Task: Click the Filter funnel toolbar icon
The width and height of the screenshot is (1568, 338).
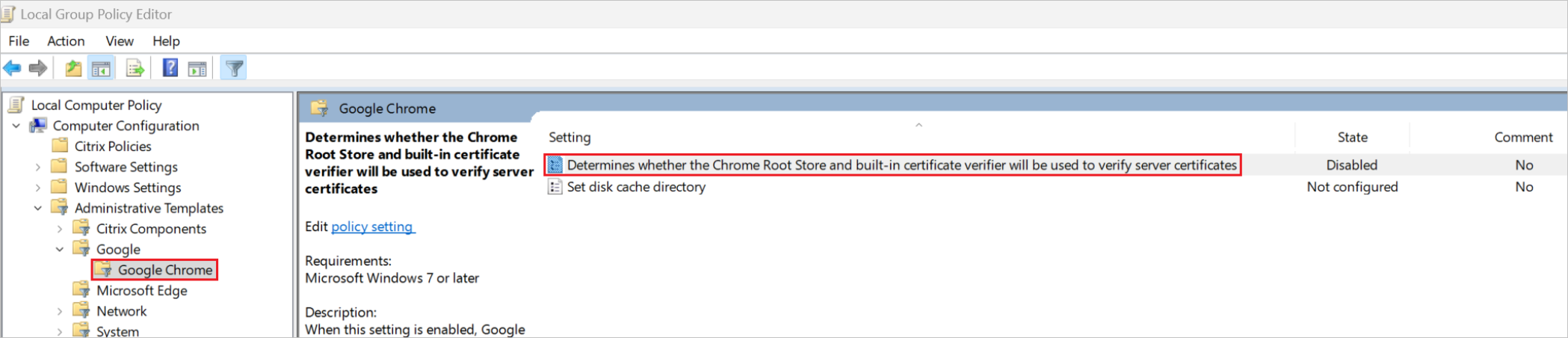Action: point(234,69)
